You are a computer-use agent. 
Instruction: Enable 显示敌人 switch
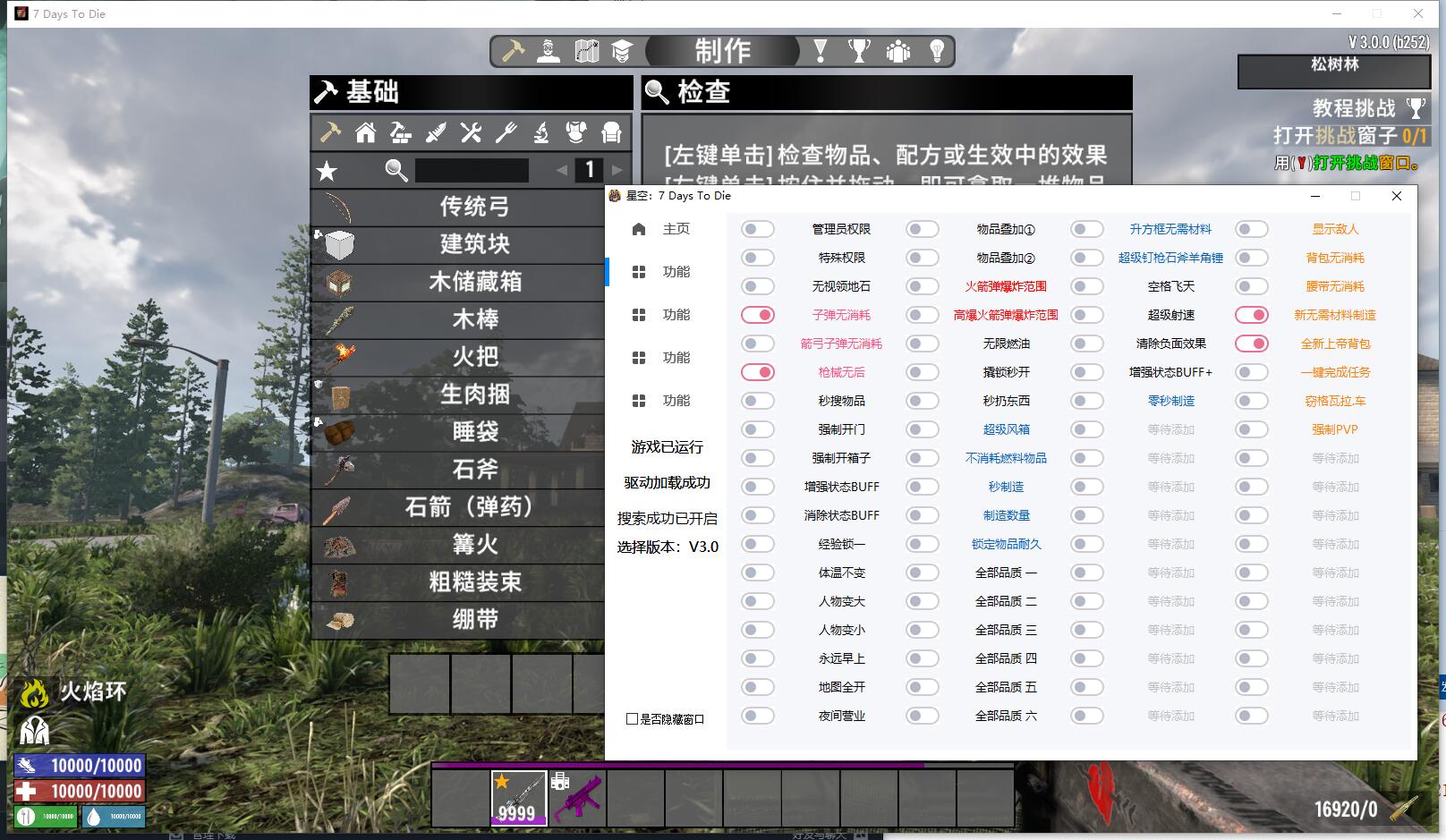pos(1252,229)
